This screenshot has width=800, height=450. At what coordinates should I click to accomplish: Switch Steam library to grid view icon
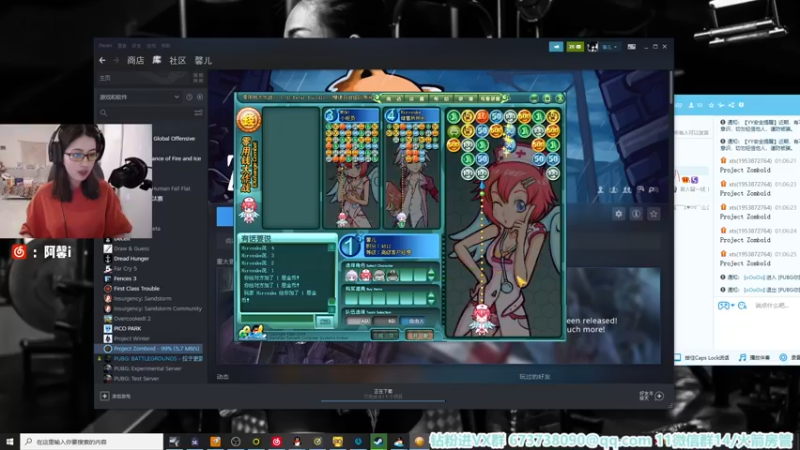click(198, 78)
